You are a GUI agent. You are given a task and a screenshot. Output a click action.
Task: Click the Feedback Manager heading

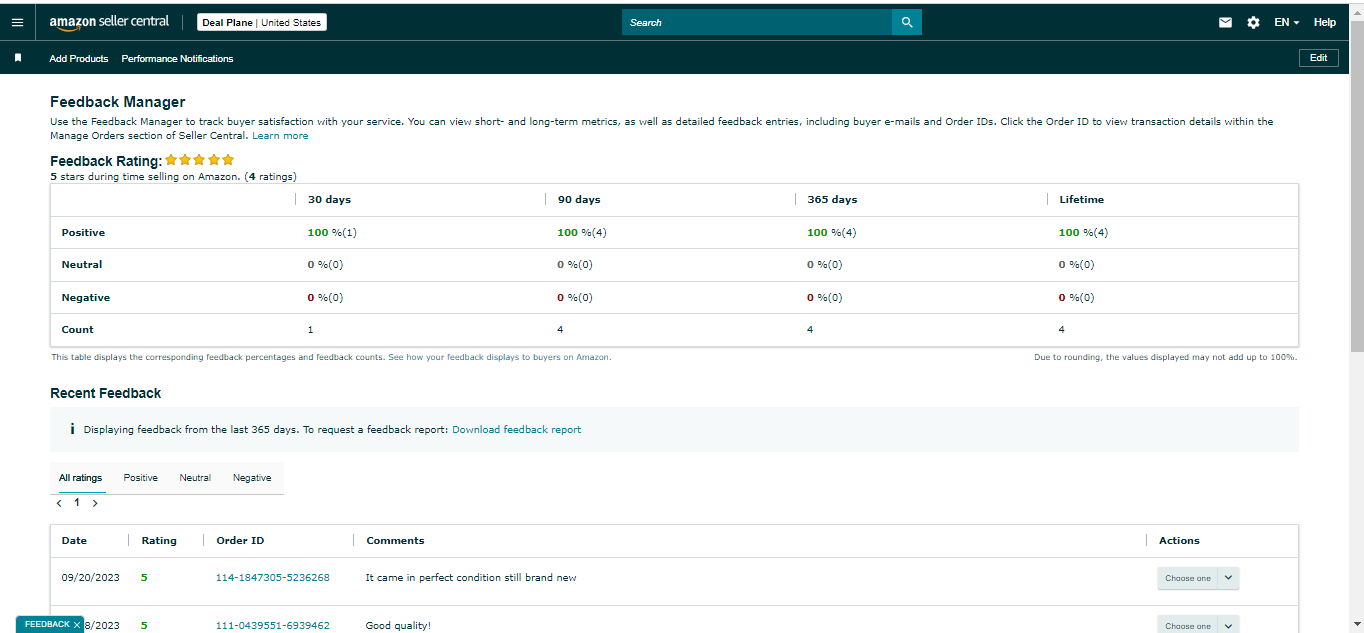117,102
